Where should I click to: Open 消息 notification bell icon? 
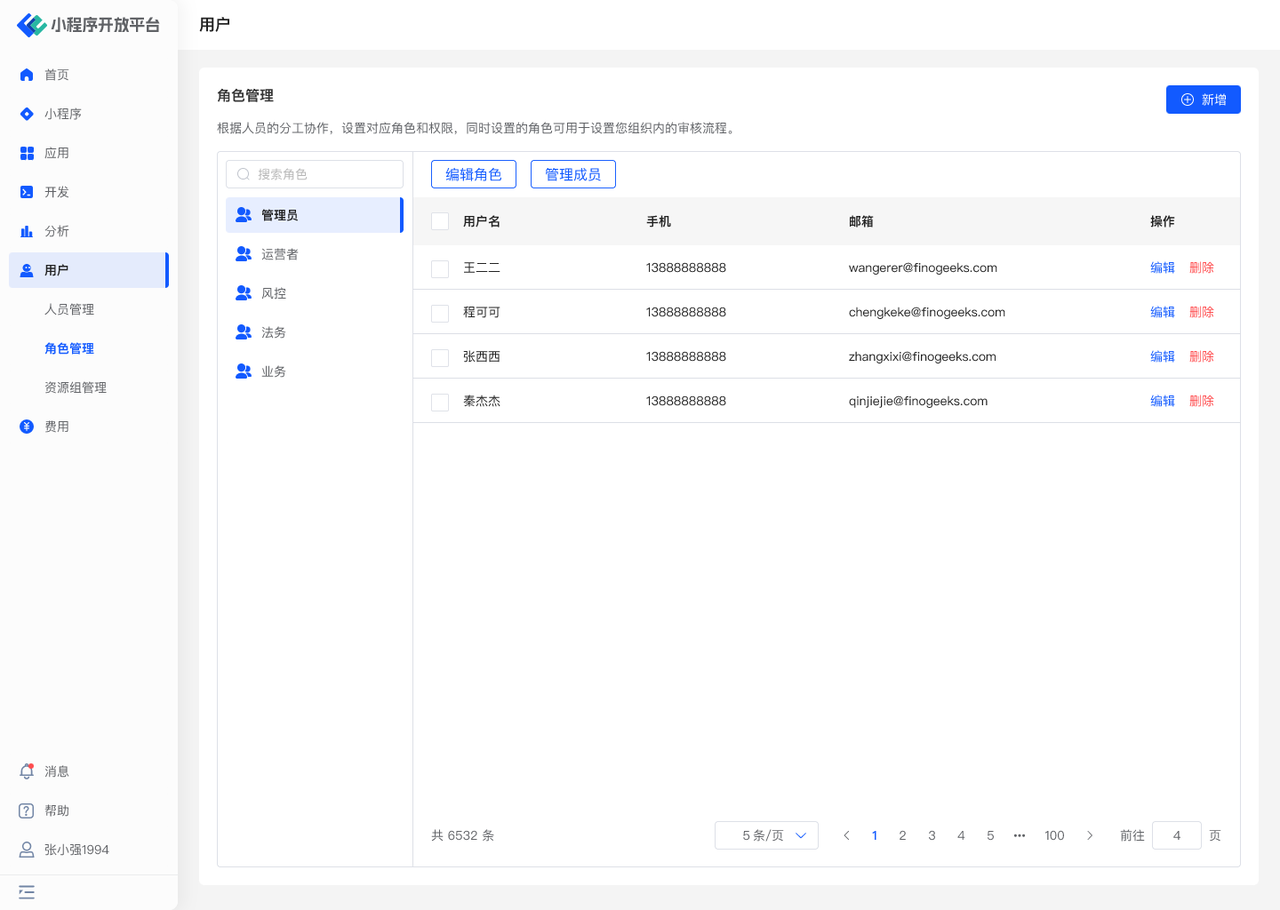27,772
